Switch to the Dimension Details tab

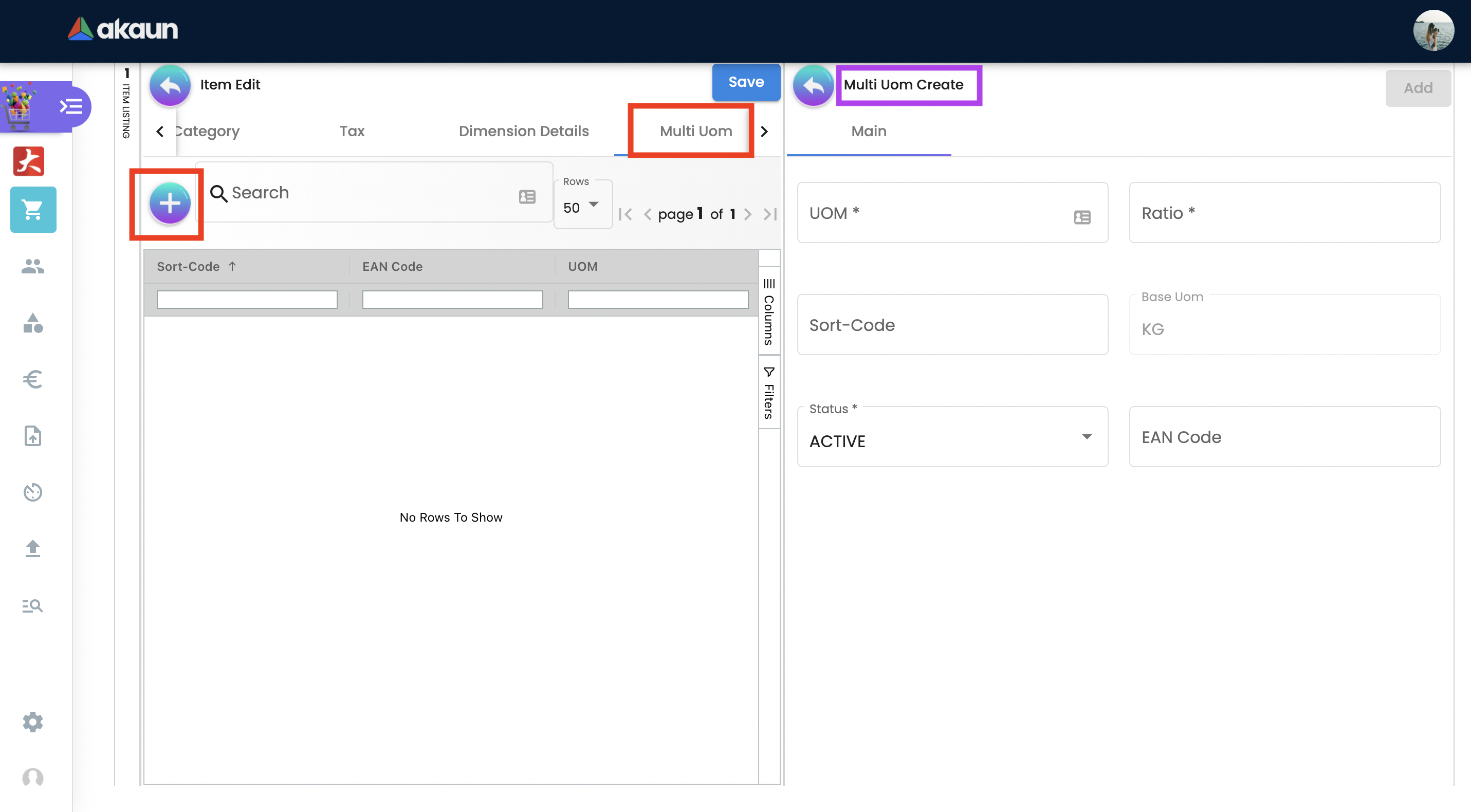pos(523,131)
